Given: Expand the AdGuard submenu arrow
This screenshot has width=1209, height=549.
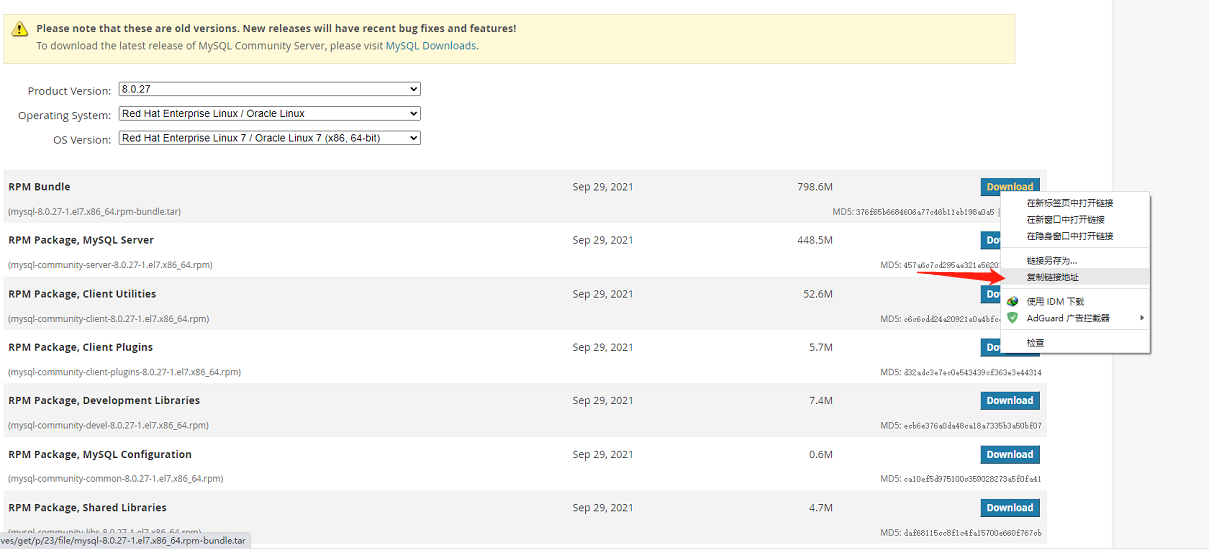Looking at the screenshot, I should pos(1141,318).
